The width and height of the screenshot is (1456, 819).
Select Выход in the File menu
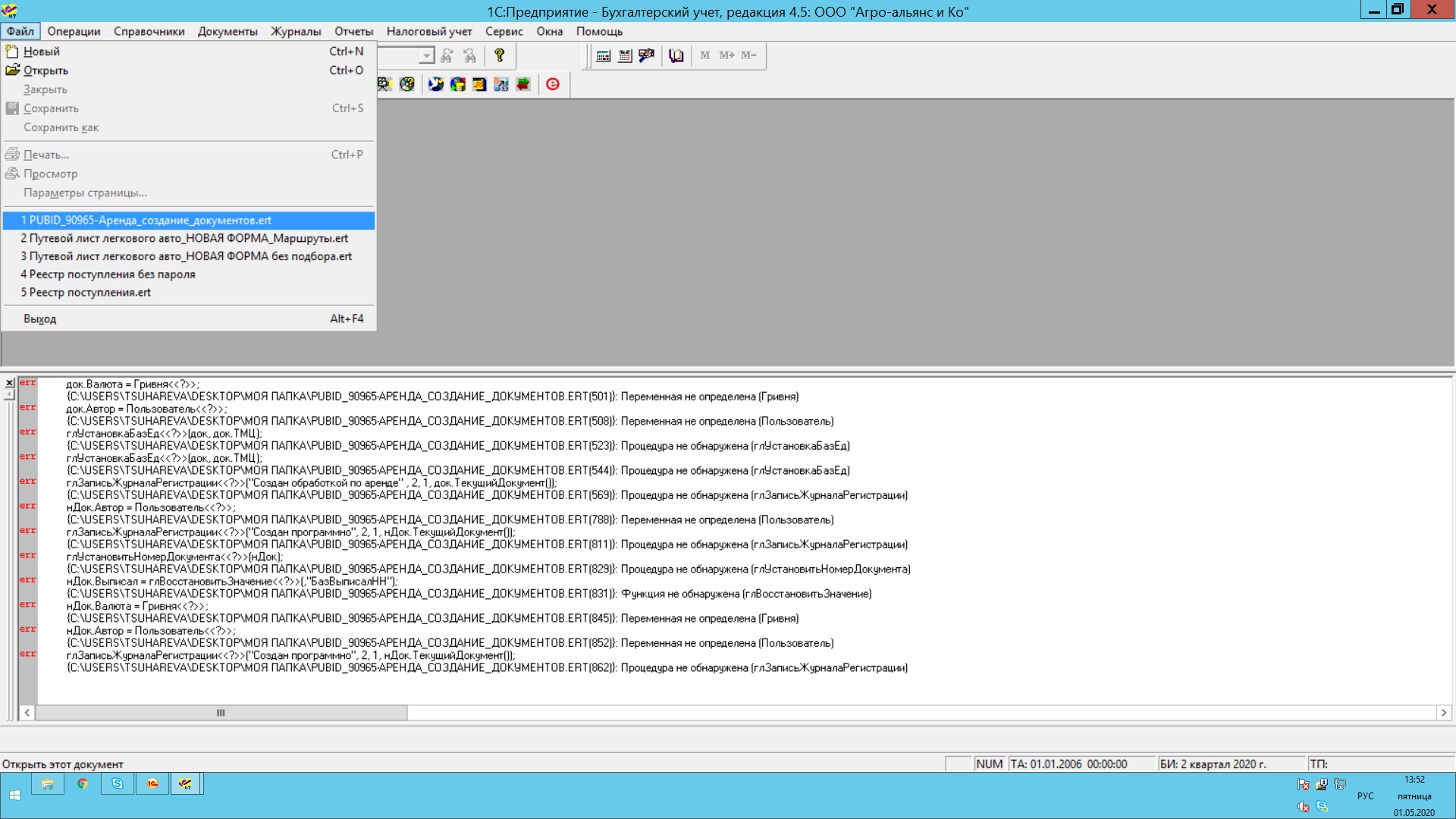pos(189,319)
